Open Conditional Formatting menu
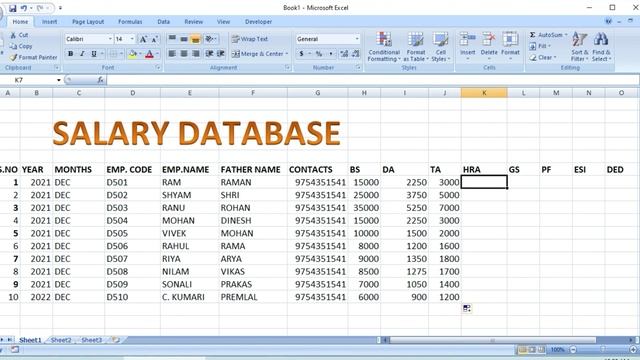This screenshot has height=360, width=640. click(x=384, y=47)
